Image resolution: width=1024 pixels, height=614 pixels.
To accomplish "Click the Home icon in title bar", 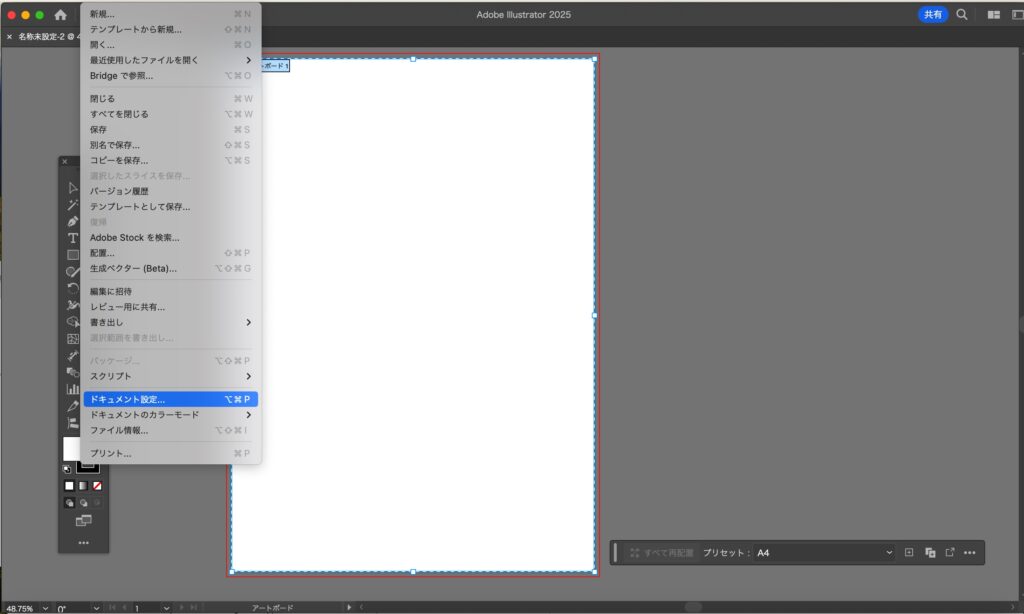I will coord(61,14).
